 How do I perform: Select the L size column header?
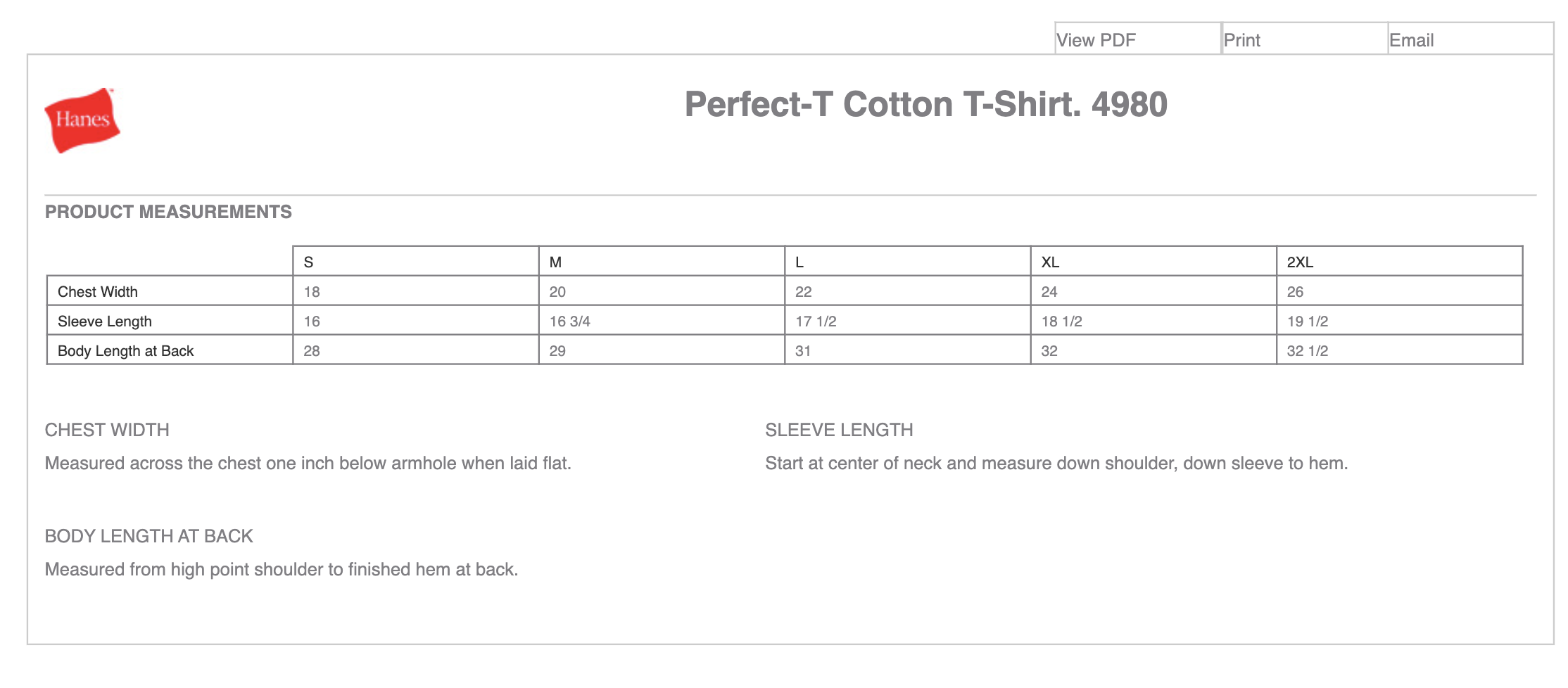(908, 262)
